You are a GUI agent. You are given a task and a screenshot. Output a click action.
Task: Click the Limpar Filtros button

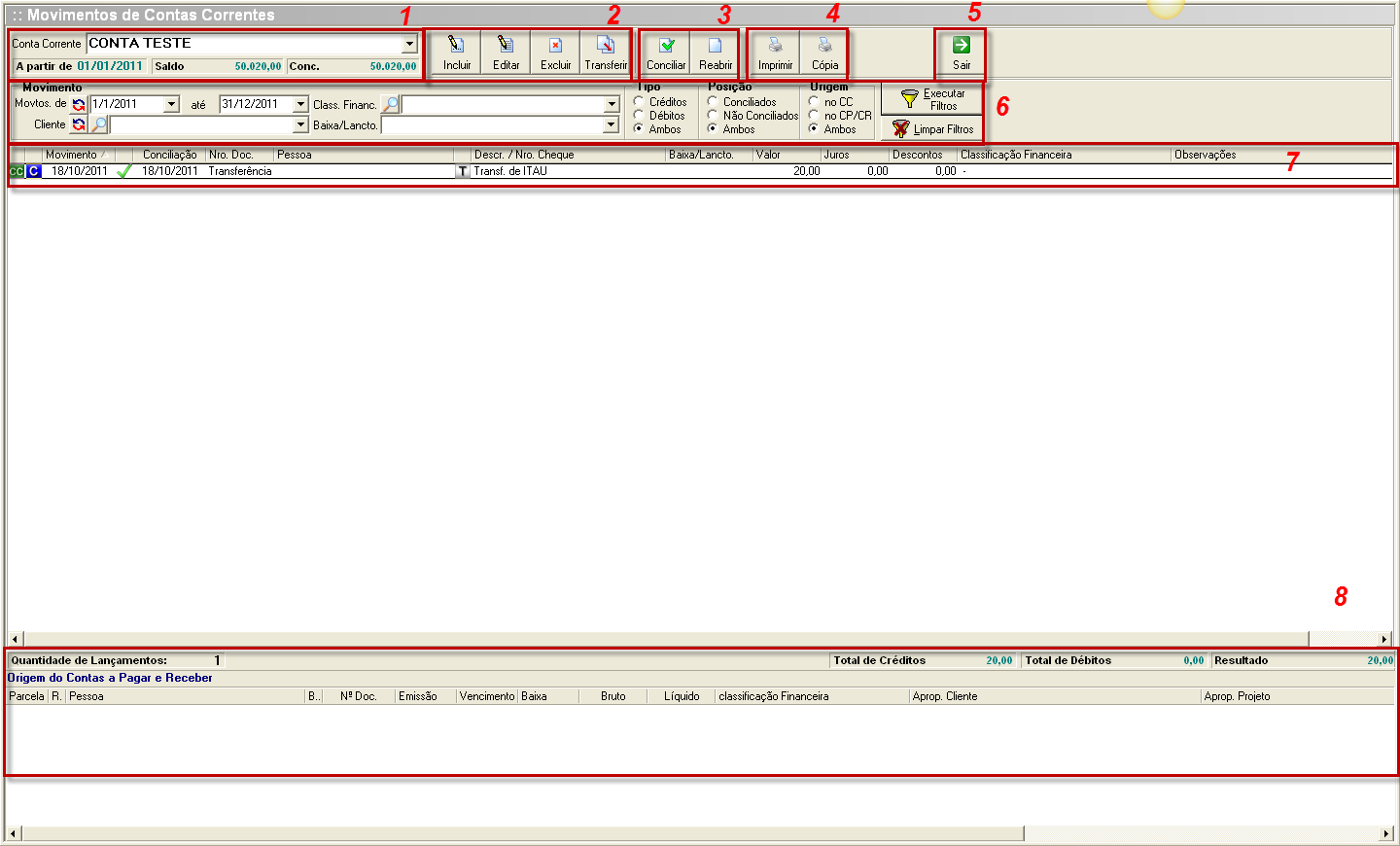click(x=931, y=129)
